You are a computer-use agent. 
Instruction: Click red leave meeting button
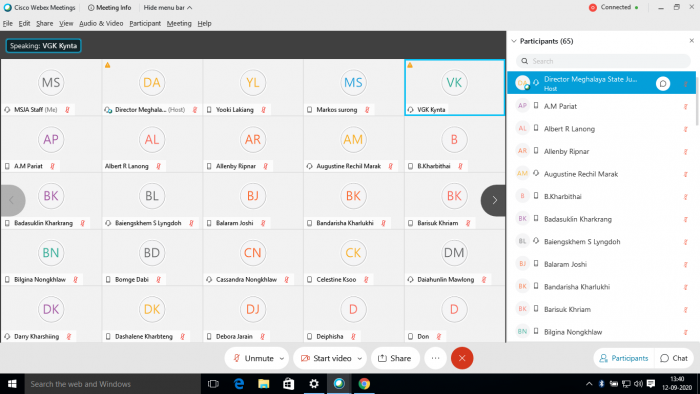point(462,358)
